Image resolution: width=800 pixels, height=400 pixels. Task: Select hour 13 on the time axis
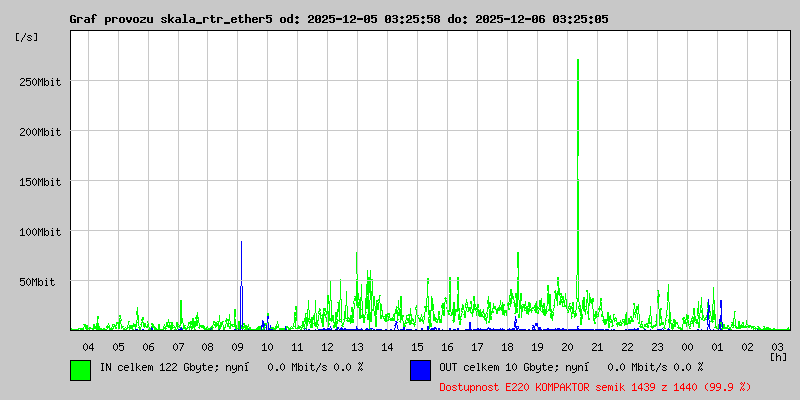click(357, 346)
